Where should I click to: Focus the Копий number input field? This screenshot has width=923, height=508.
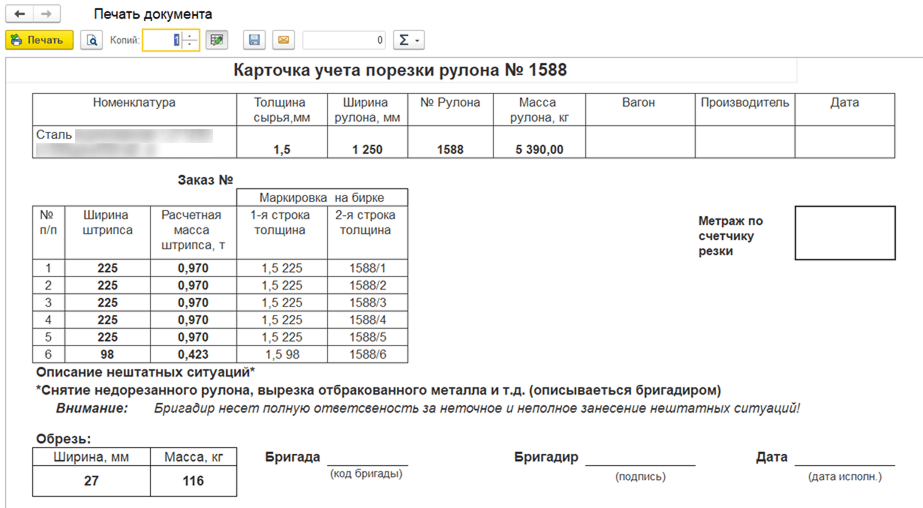(162, 40)
